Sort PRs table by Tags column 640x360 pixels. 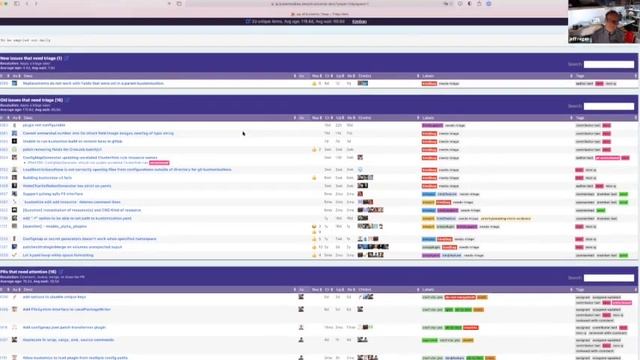pyautogui.click(x=580, y=290)
